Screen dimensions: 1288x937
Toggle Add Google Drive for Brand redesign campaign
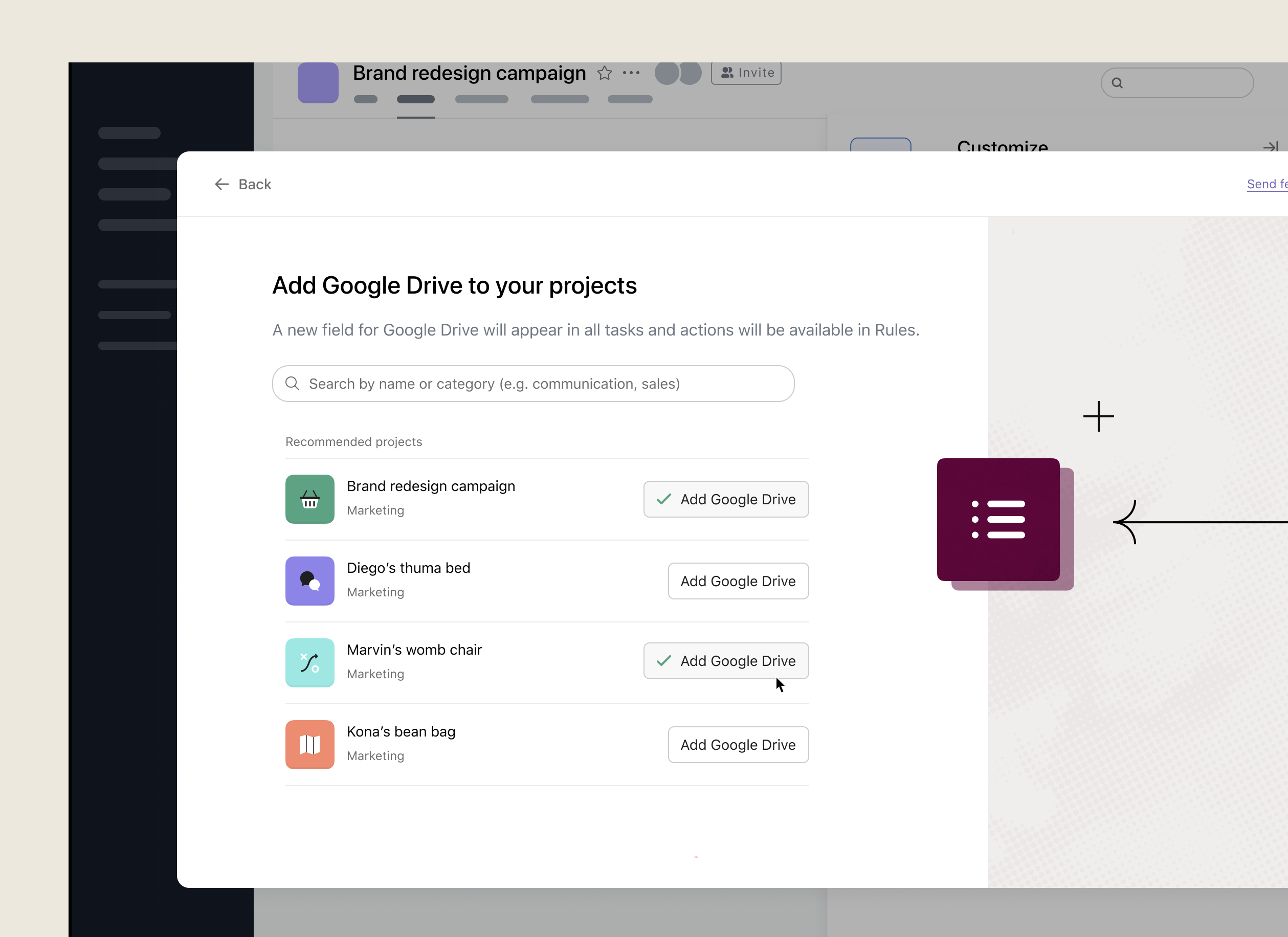pyautogui.click(x=726, y=499)
